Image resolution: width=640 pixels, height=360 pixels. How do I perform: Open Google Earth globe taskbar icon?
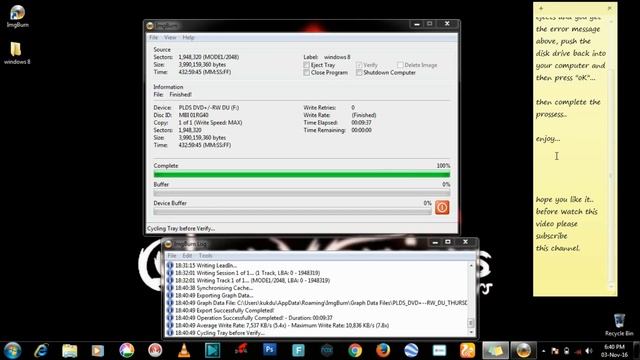coord(411,350)
